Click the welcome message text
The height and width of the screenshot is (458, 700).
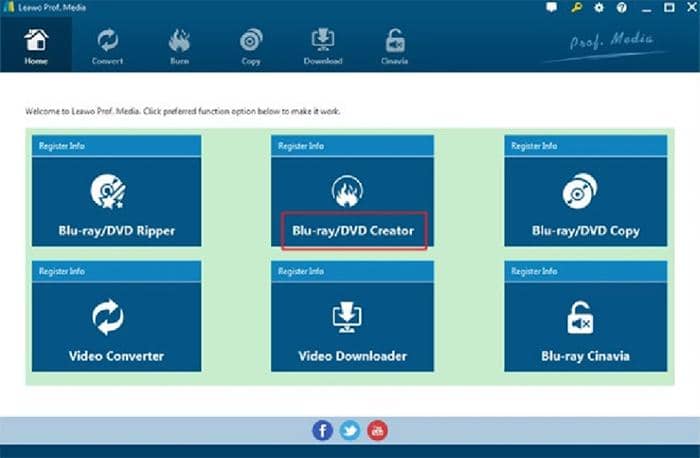tap(183, 111)
